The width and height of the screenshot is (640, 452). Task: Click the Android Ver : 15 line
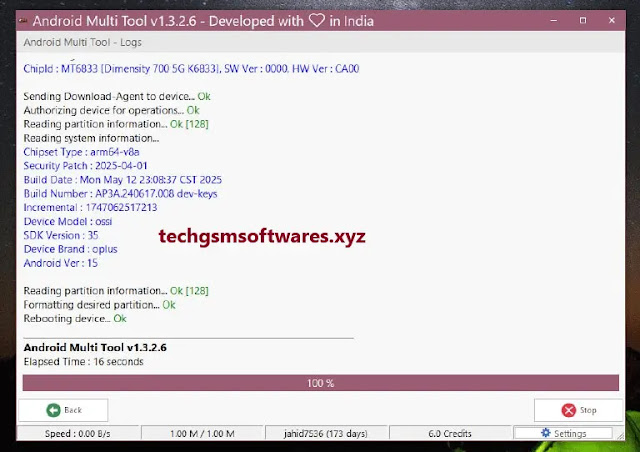click(60, 263)
